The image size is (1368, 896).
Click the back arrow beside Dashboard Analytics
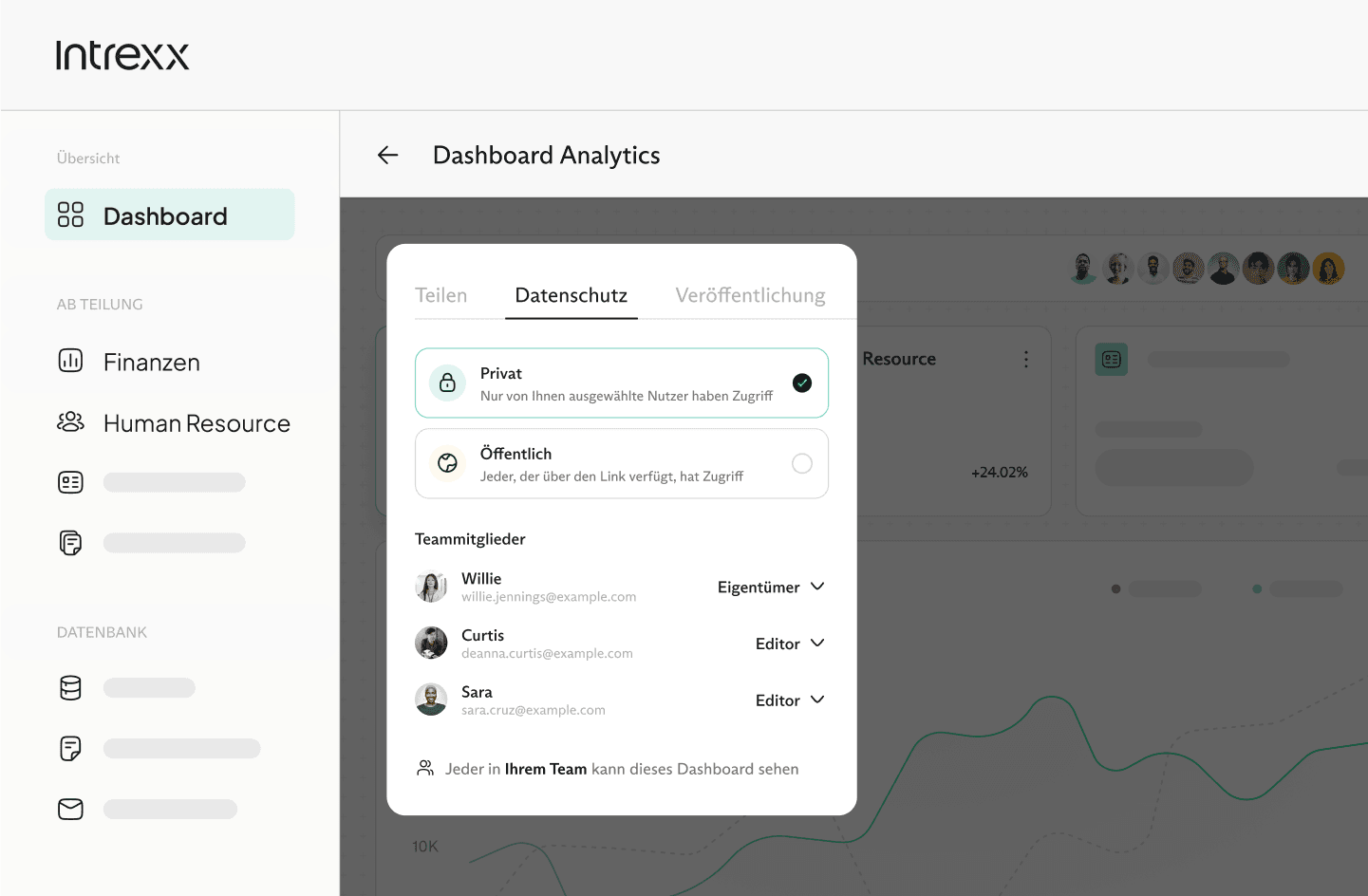click(x=387, y=155)
